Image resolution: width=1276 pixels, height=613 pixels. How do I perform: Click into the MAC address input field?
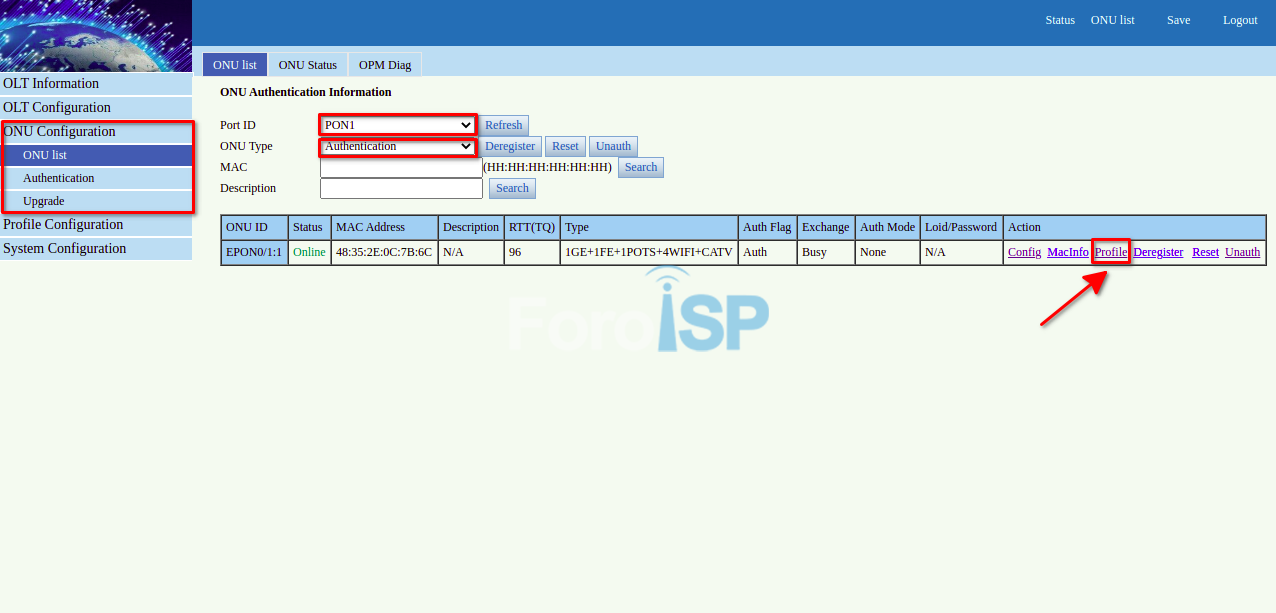click(x=401, y=168)
